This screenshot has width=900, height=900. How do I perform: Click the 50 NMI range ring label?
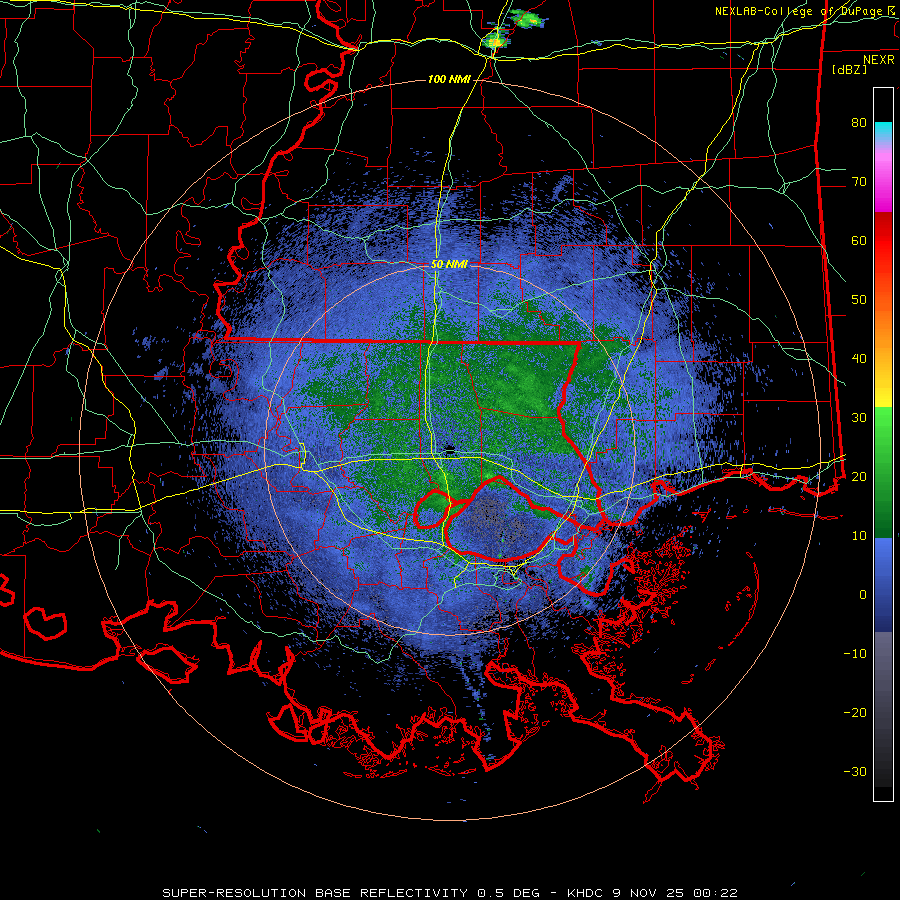(x=449, y=265)
